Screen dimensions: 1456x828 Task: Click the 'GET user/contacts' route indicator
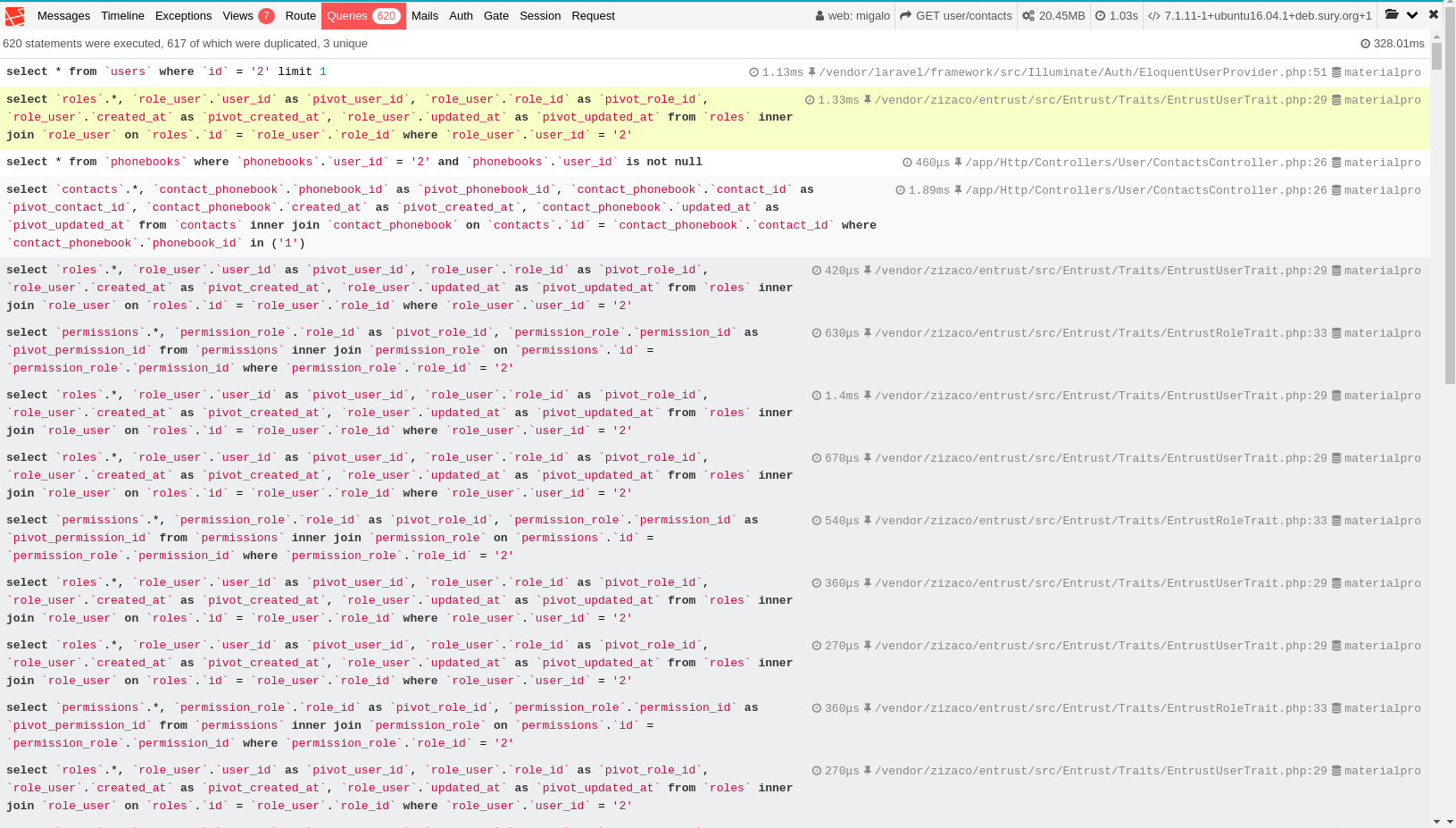956,16
